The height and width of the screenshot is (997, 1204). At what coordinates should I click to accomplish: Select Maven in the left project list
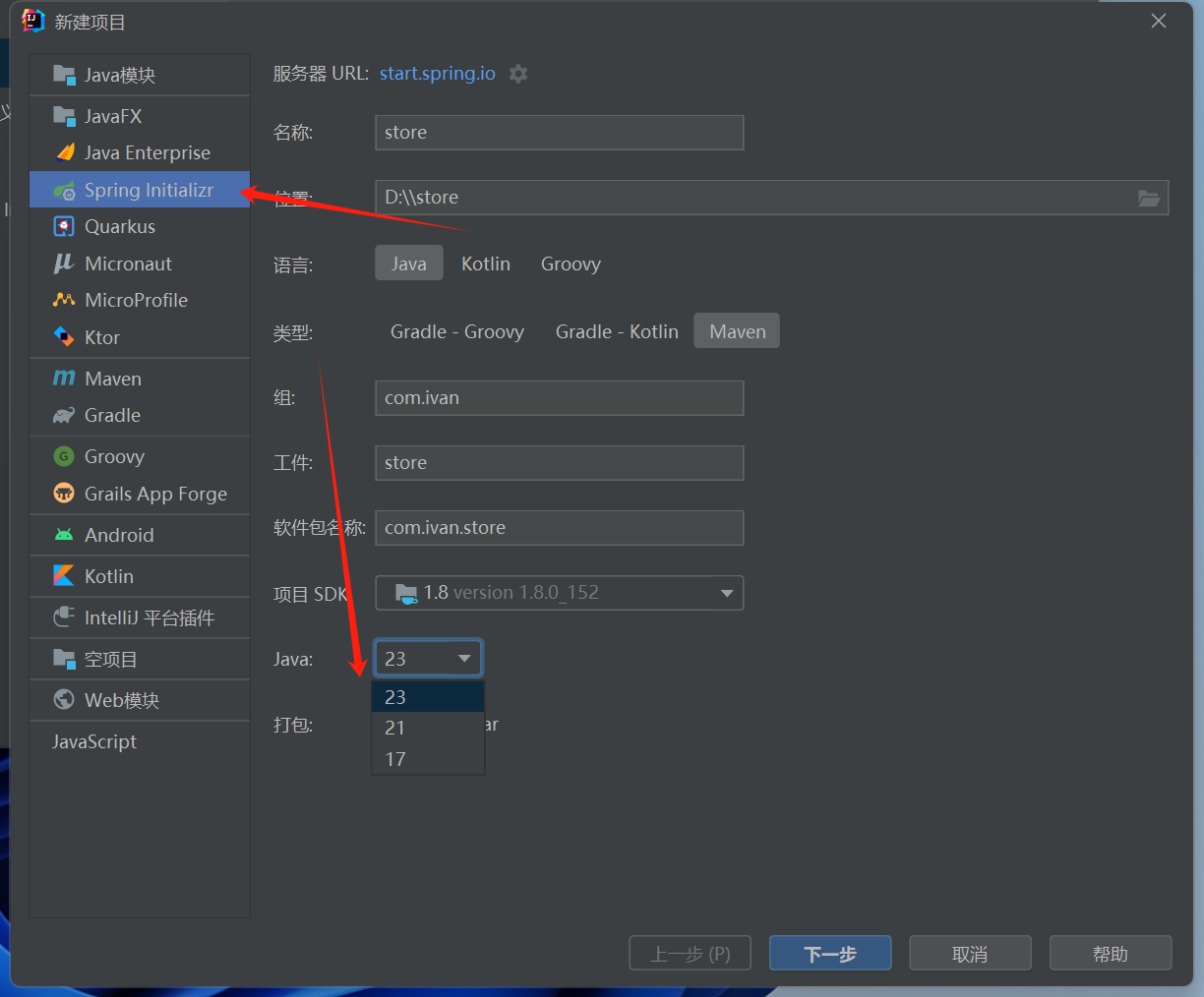[113, 379]
